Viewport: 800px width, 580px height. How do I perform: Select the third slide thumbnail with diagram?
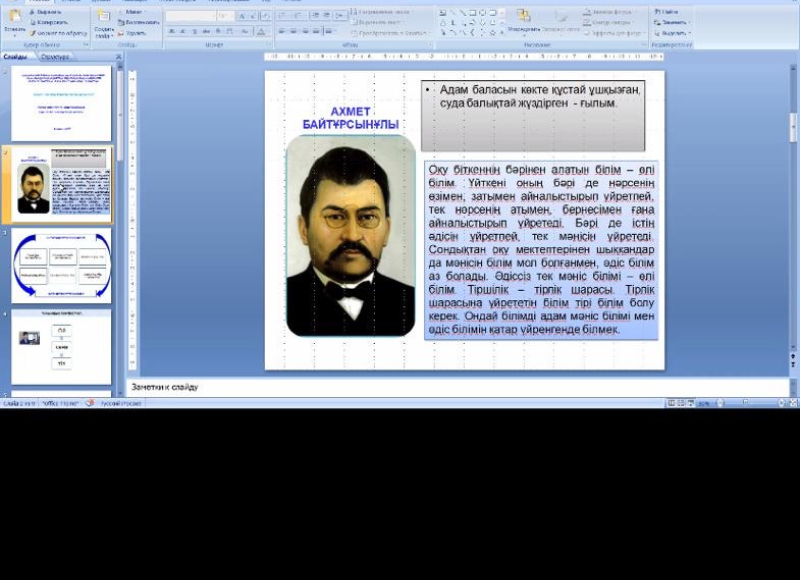coord(61,264)
